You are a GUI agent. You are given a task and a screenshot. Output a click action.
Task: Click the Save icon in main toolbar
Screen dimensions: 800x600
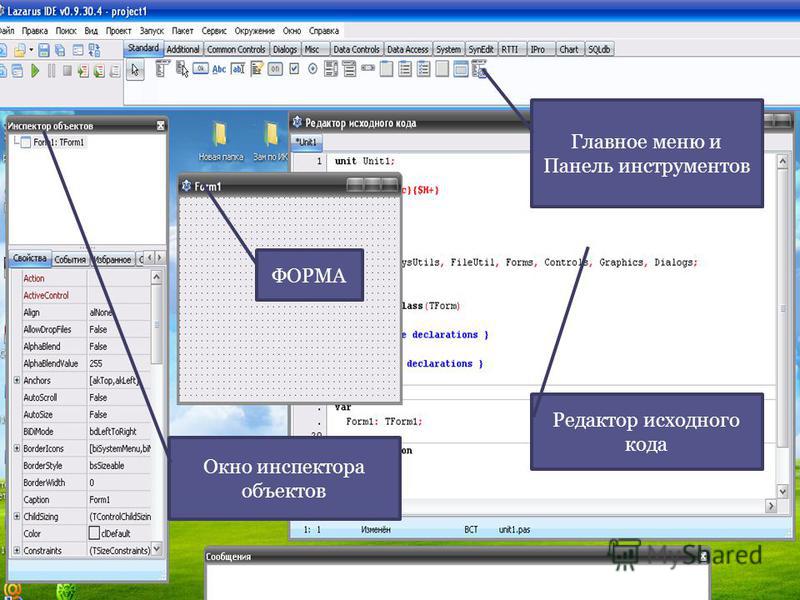click(x=44, y=50)
